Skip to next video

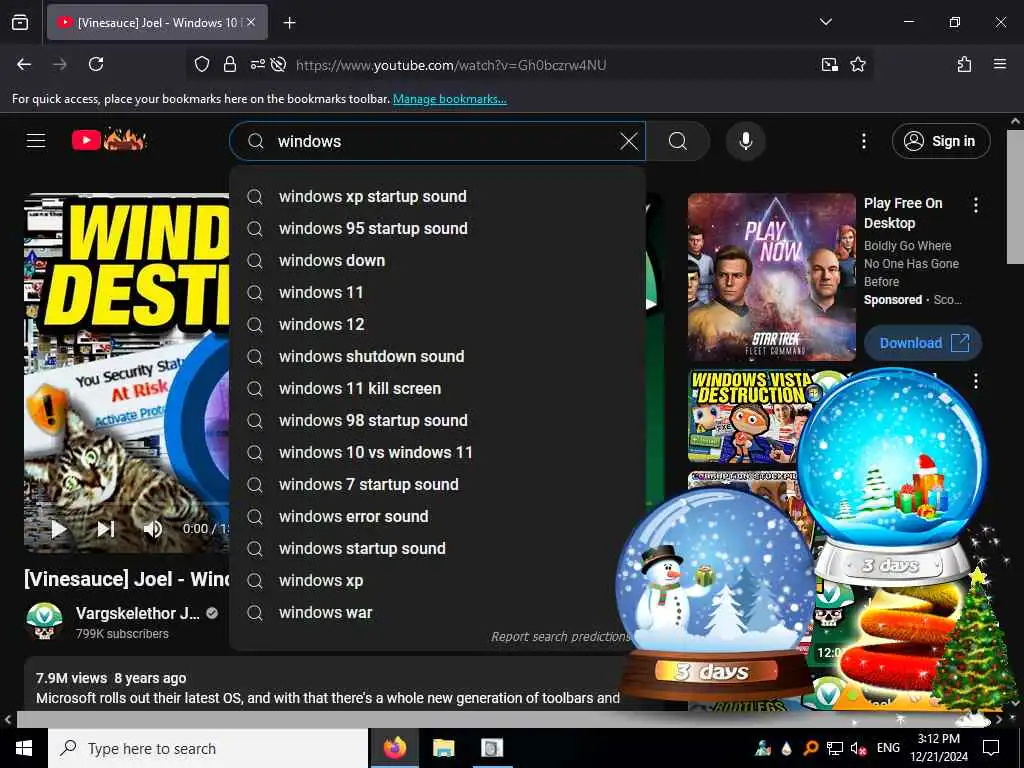[x=106, y=529]
